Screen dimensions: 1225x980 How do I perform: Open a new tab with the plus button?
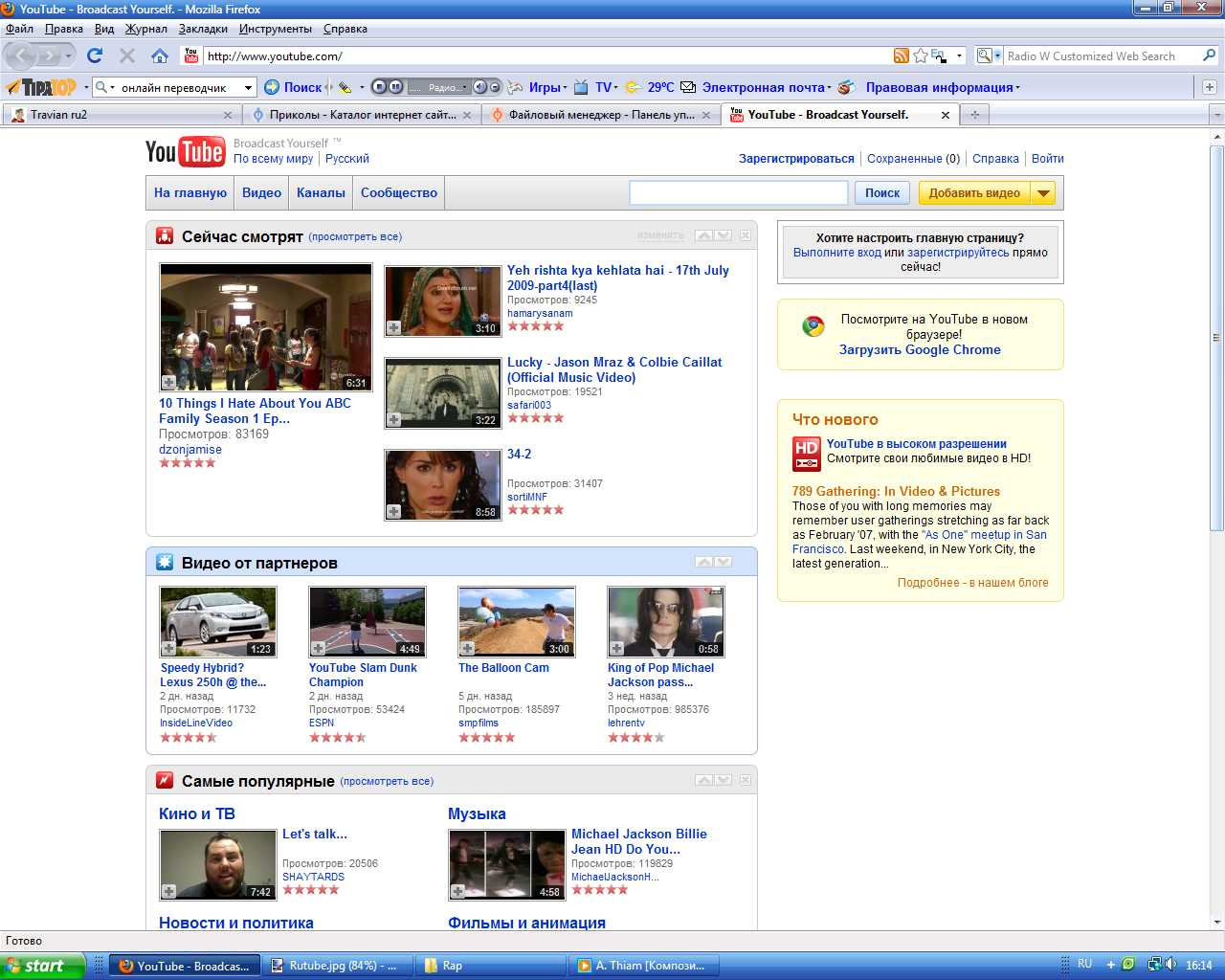(x=975, y=115)
